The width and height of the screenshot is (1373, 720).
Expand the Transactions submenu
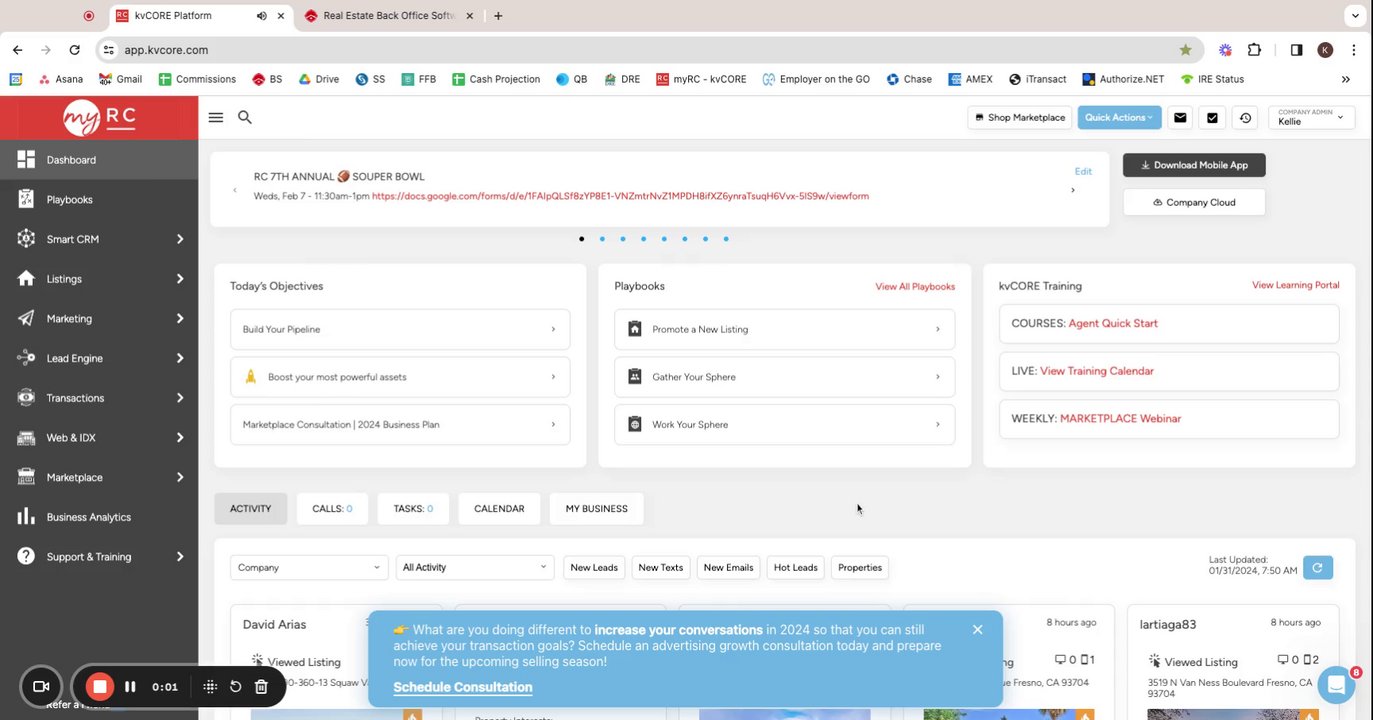point(180,398)
